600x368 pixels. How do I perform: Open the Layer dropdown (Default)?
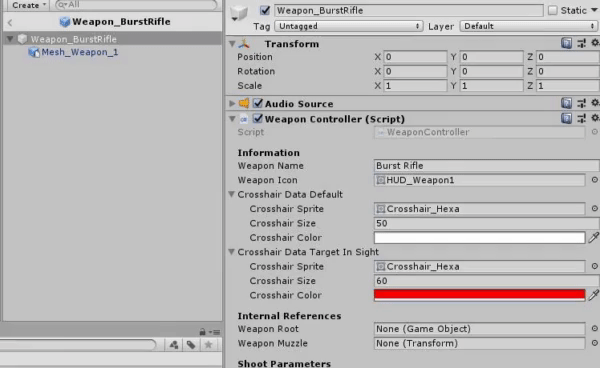click(x=529, y=26)
